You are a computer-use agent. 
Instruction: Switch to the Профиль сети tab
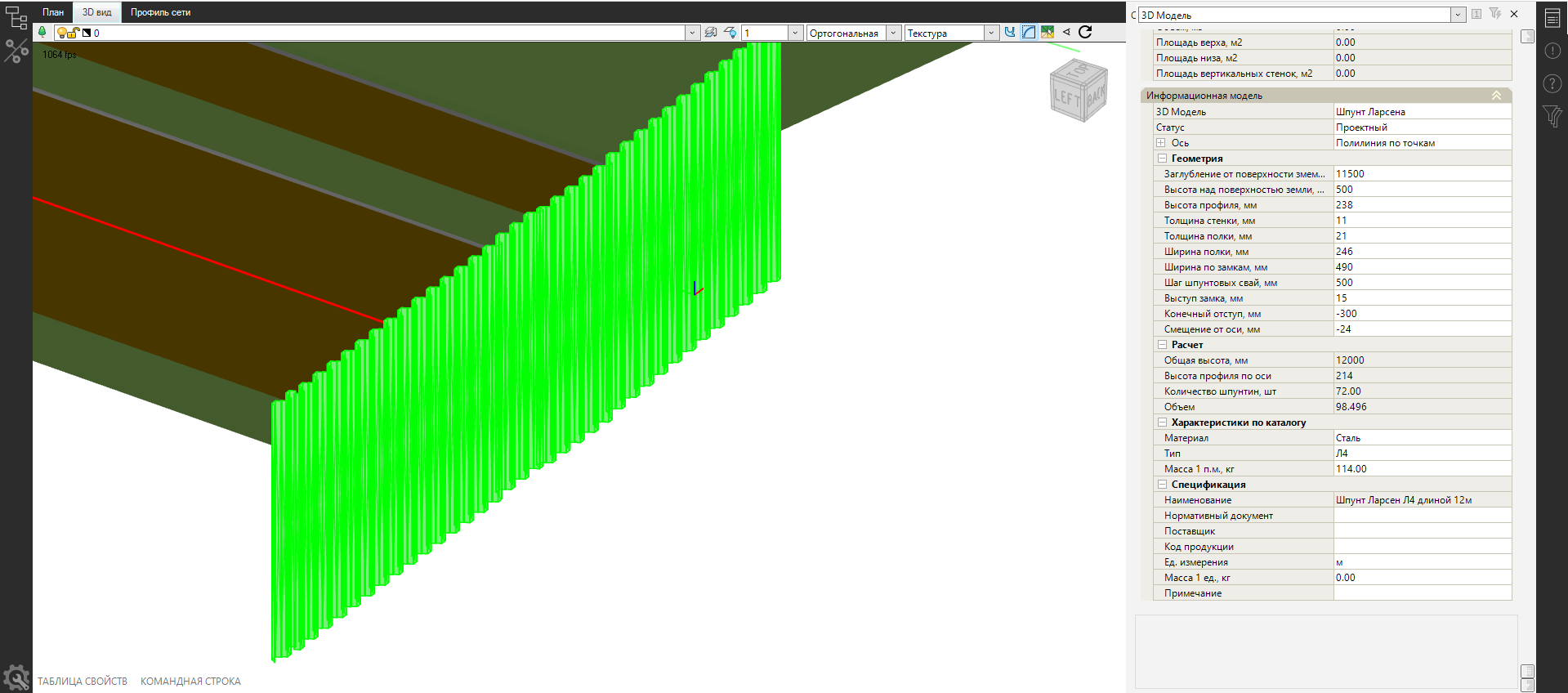coord(160,12)
